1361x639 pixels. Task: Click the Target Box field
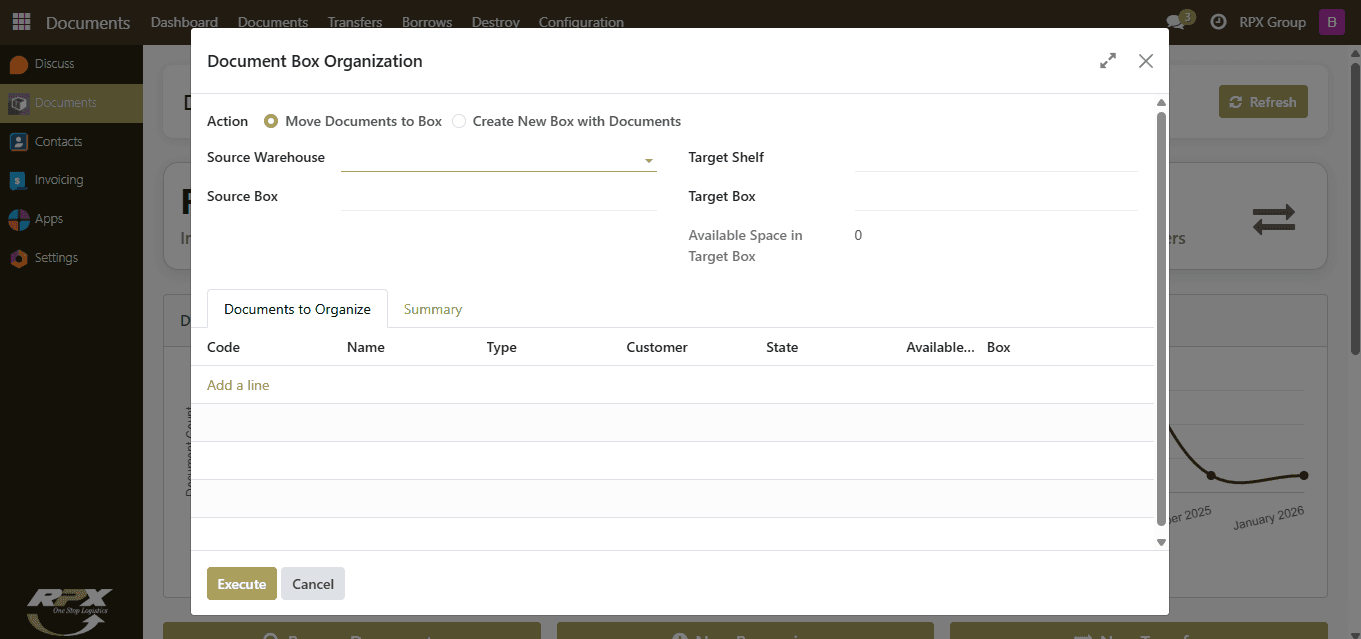click(996, 197)
